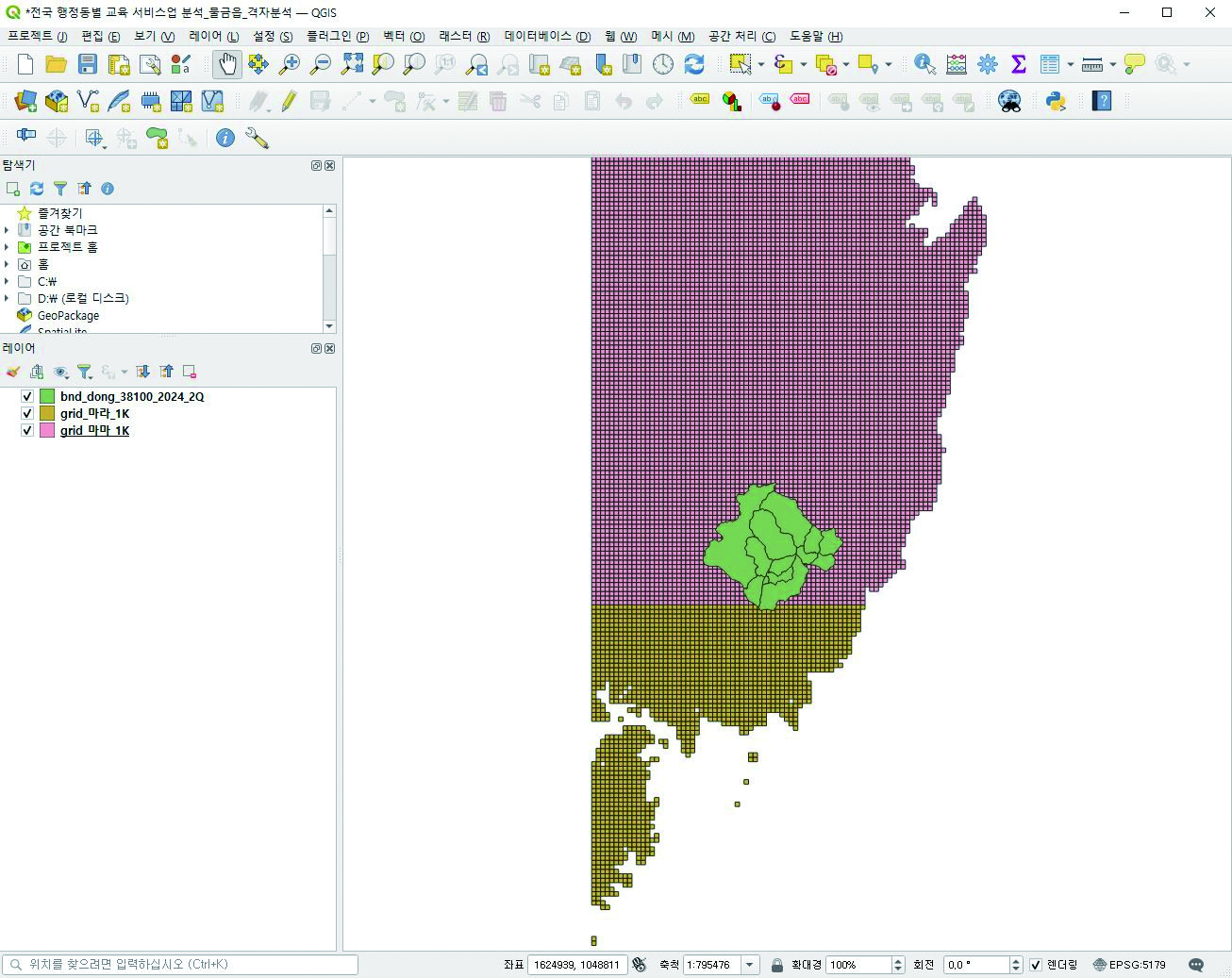This screenshot has width=1232, height=978.
Task: Open the Python console icon
Action: point(1056,101)
